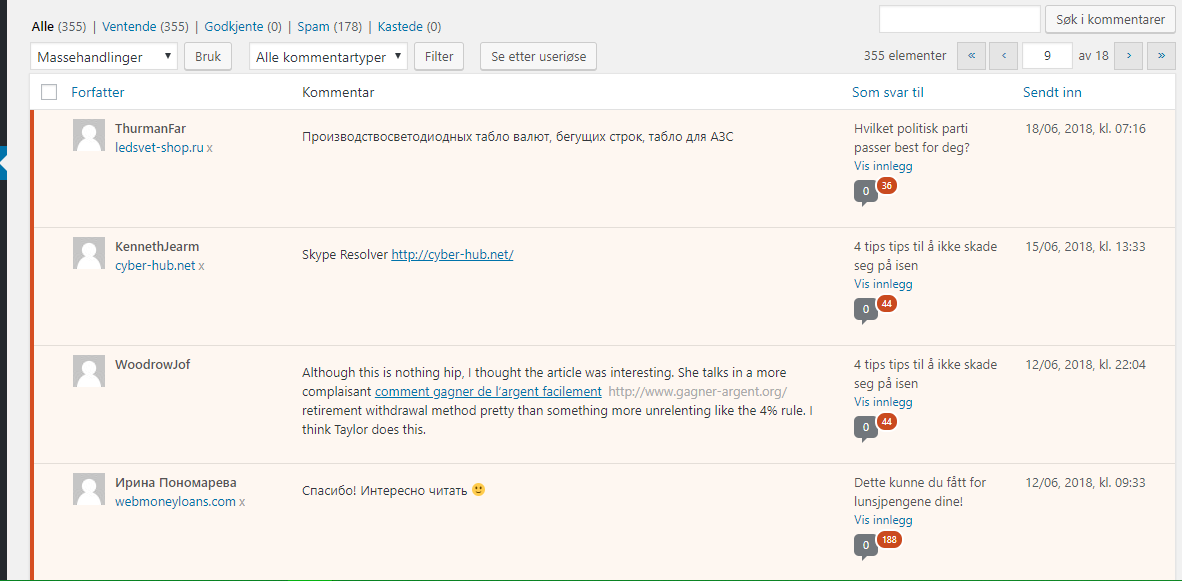Go to next comments page
Image resolution: width=1182 pixels, height=581 pixels.
[1128, 56]
